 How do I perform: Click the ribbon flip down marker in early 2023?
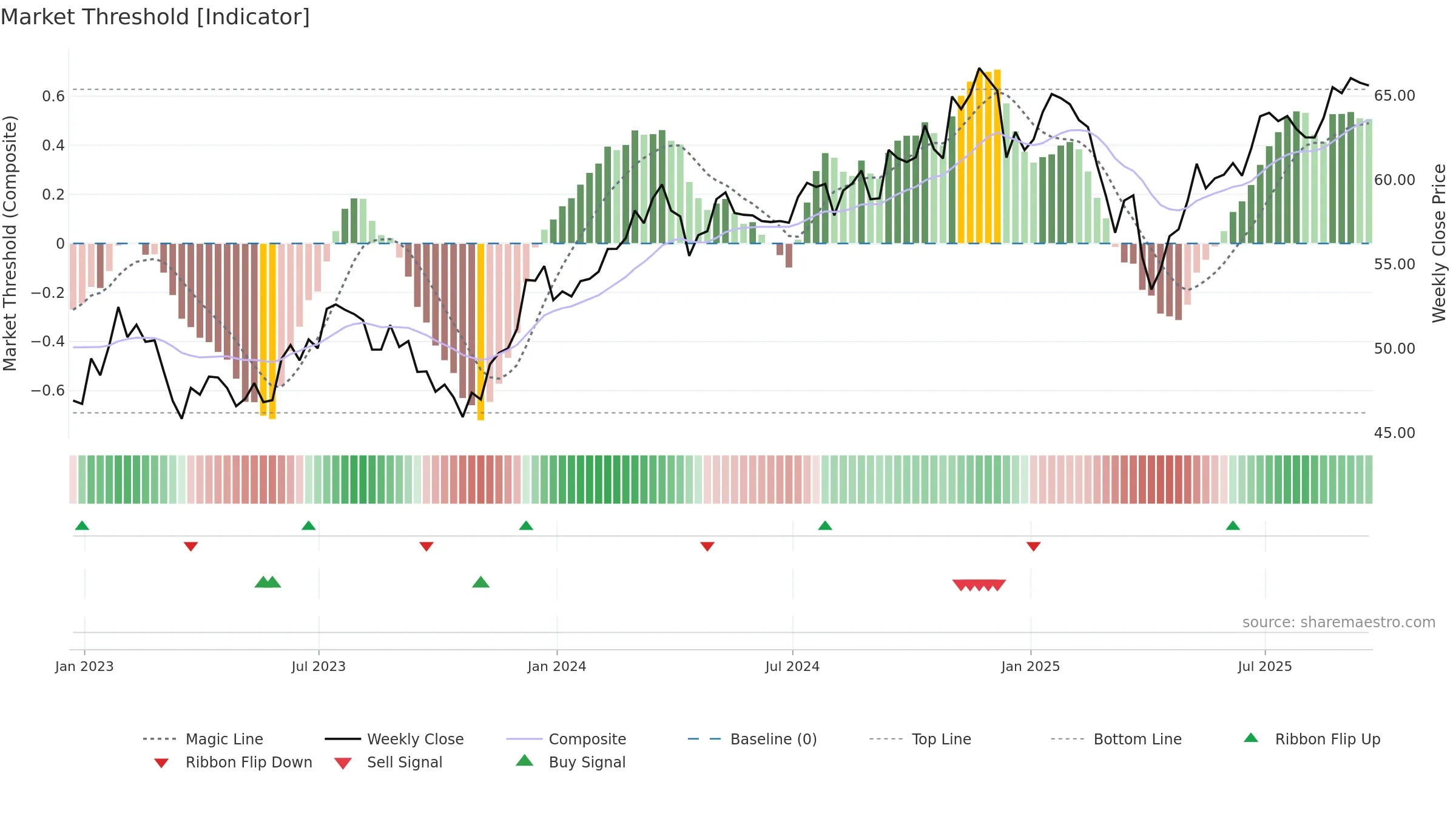190,547
